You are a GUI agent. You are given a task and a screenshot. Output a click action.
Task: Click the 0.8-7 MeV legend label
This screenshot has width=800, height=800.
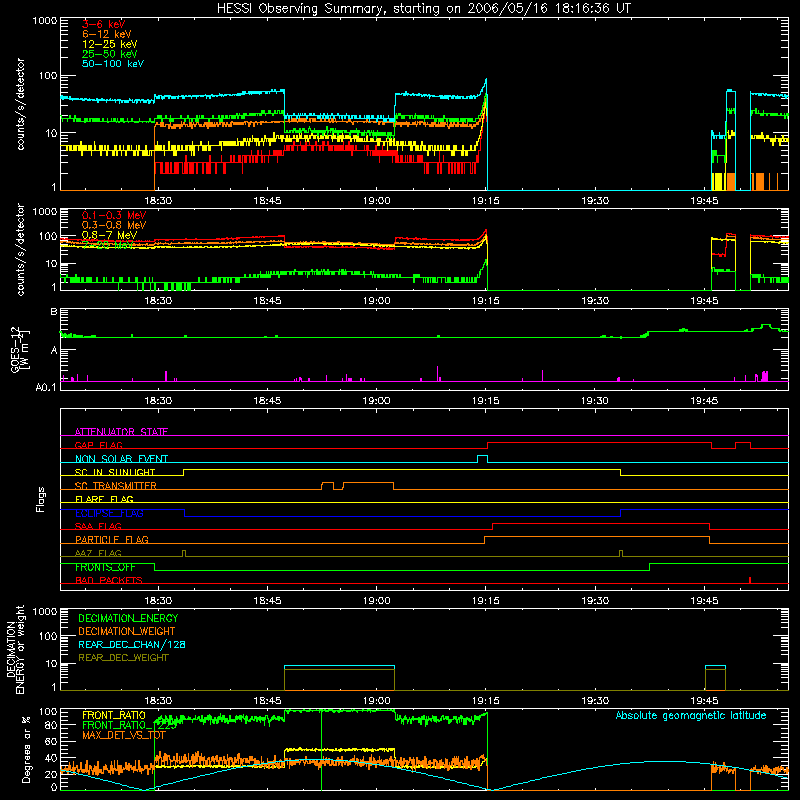click(109, 235)
